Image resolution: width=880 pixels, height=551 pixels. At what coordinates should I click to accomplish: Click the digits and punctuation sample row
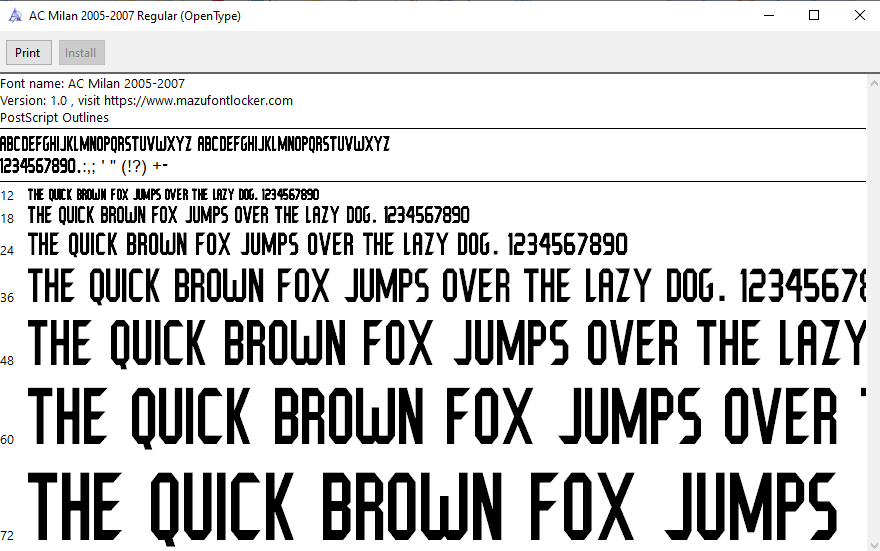click(x=84, y=166)
